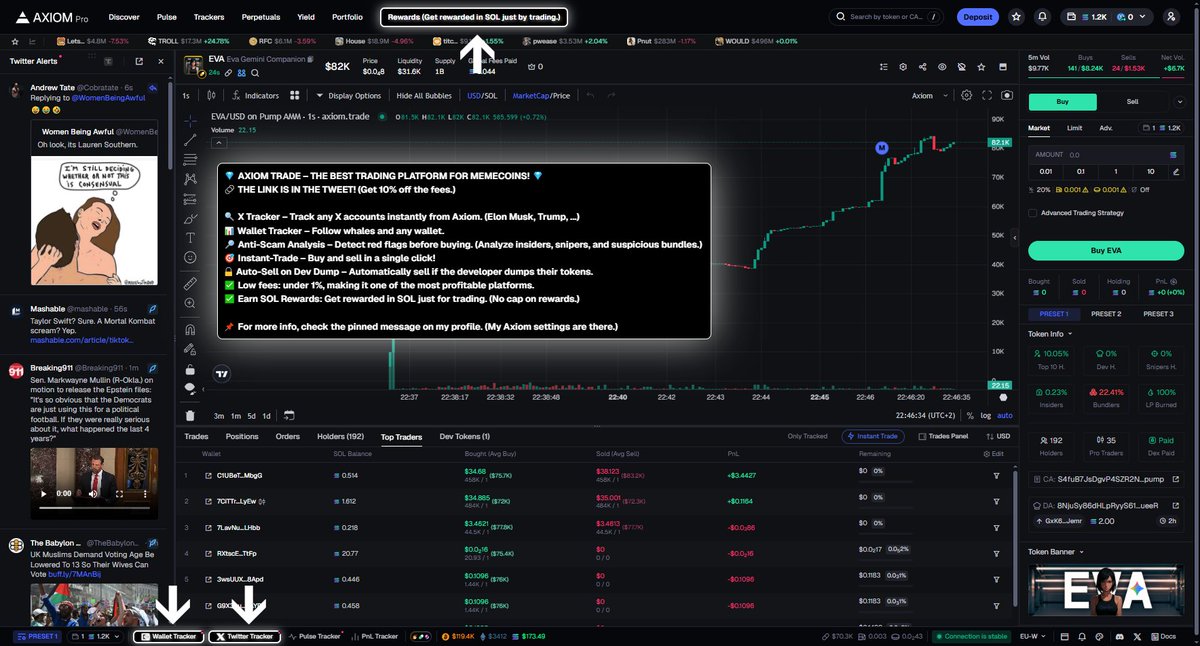Open chart layout grid icon

(x=294, y=96)
